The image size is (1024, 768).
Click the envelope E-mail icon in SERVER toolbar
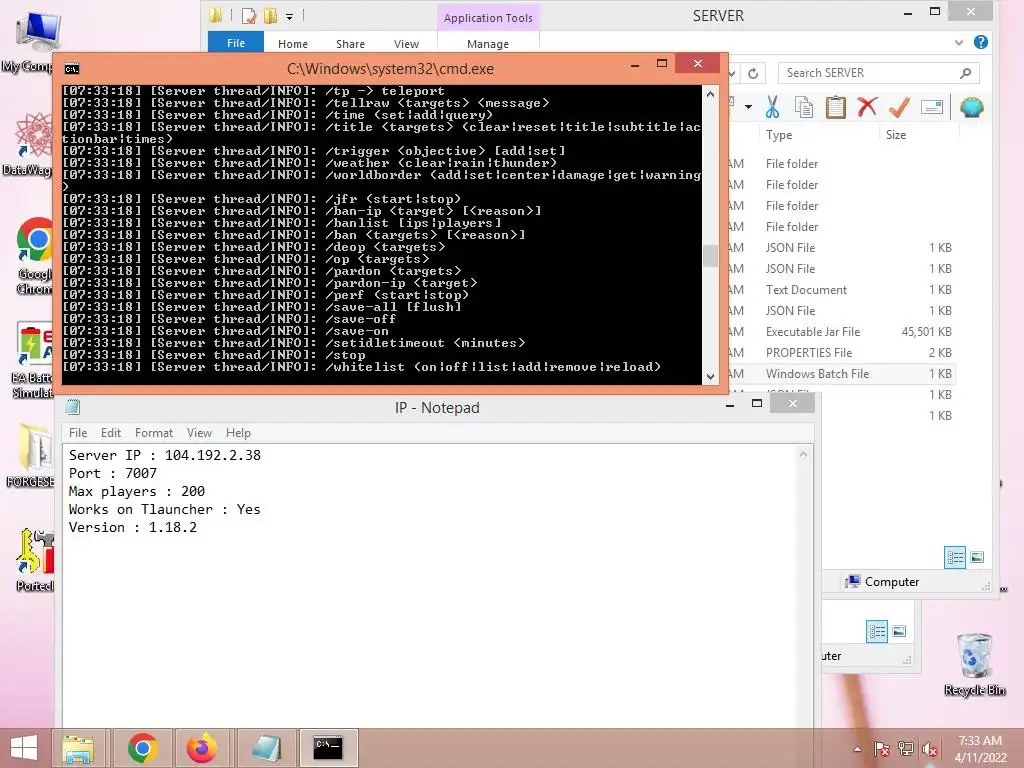click(932, 107)
